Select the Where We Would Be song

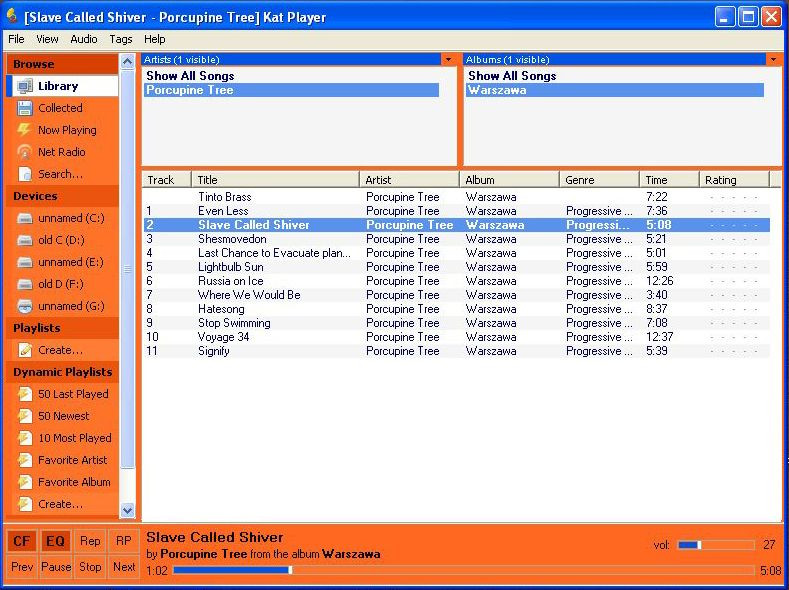tap(456, 295)
